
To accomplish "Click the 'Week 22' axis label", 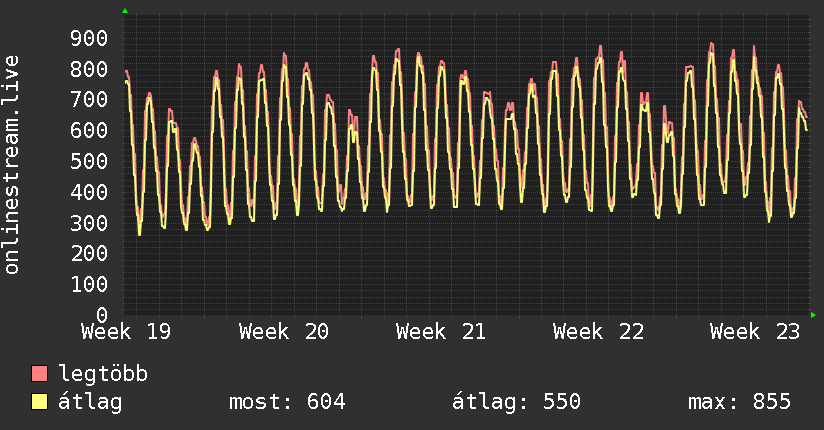I will click(598, 332).
